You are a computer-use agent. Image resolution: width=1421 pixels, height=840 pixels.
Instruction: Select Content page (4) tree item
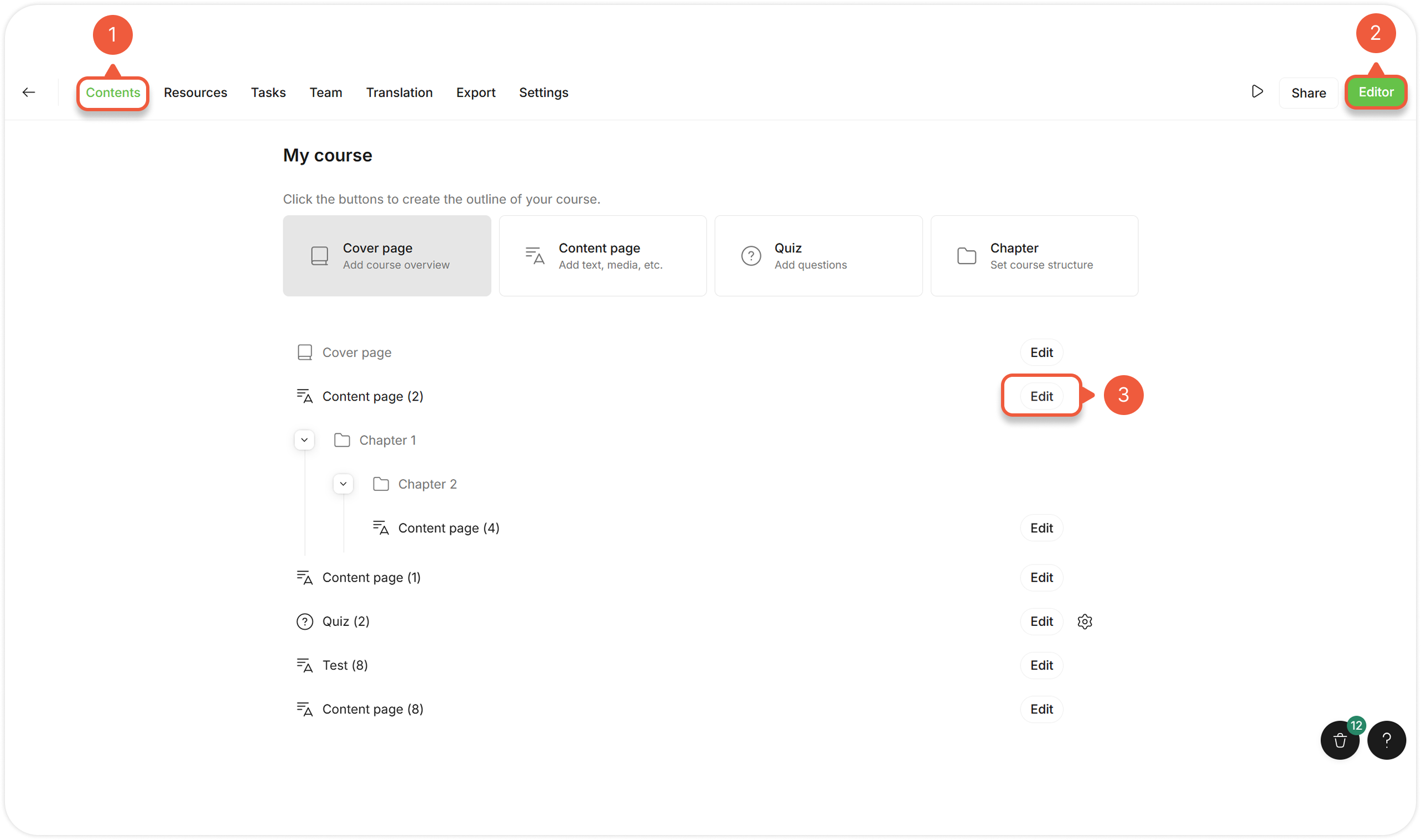(x=448, y=528)
